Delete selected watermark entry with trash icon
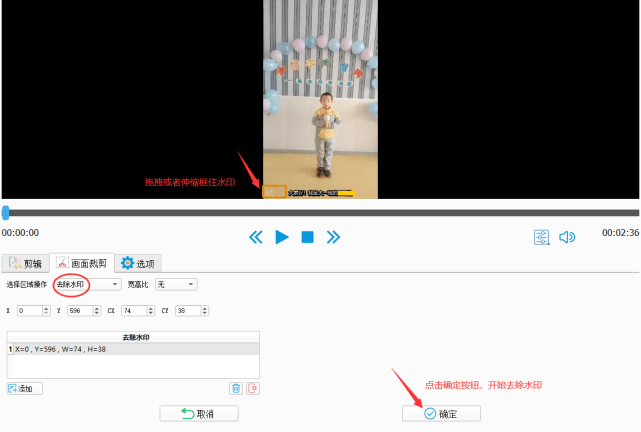Viewport: 641px width, 432px height. point(236,388)
